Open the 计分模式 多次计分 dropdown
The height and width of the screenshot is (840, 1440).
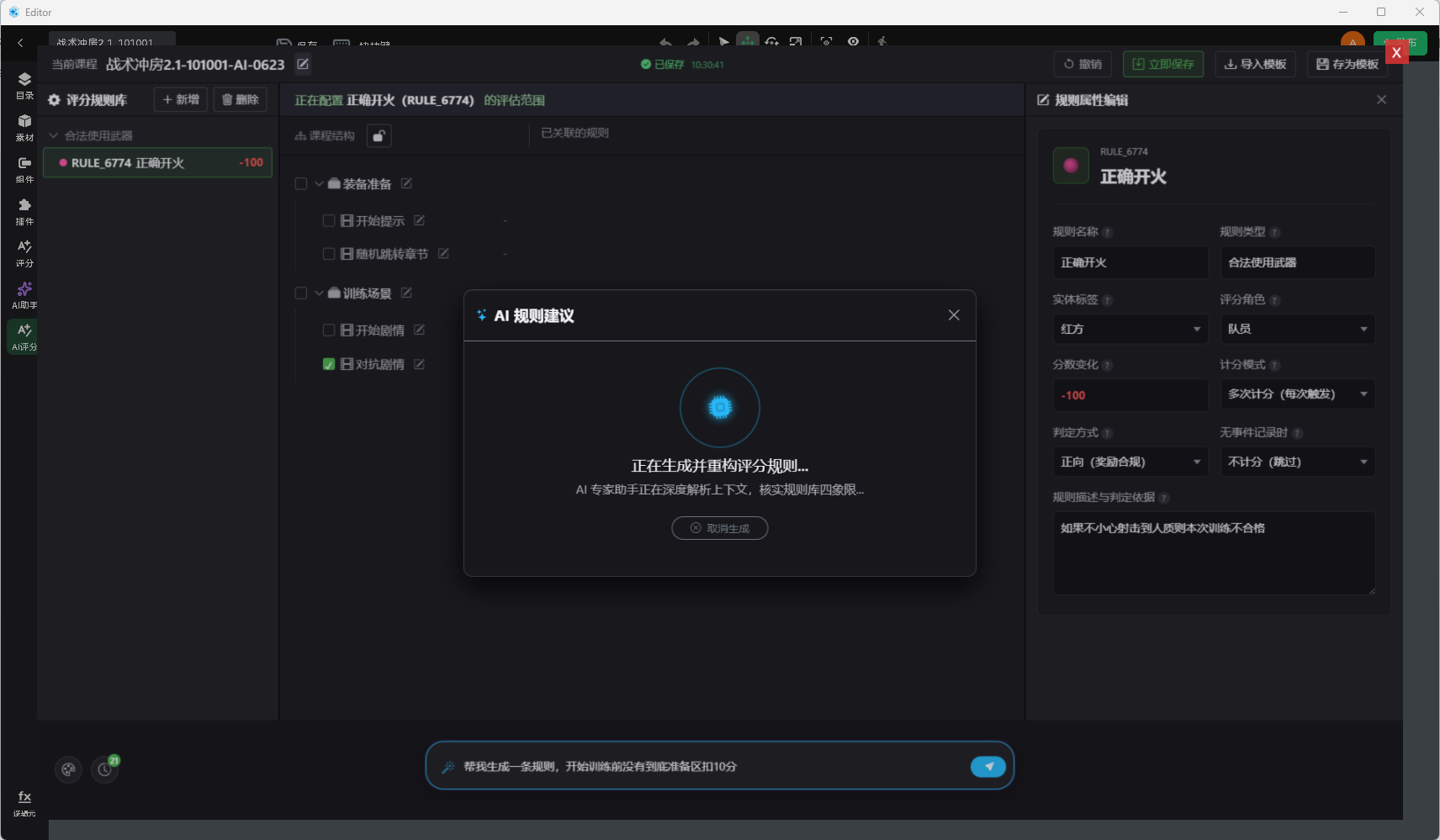tap(1297, 394)
